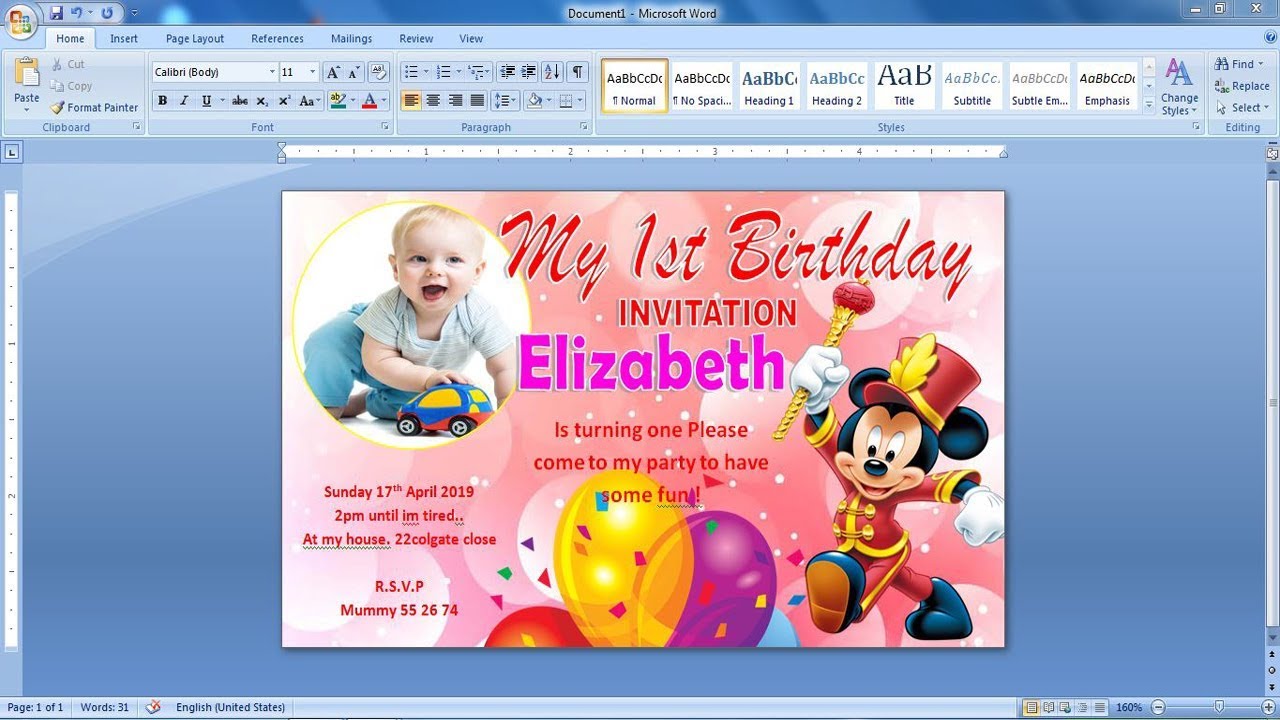
Task: Toggle Bold formatting
Action: pyautogui.click(x=162, y=101)
